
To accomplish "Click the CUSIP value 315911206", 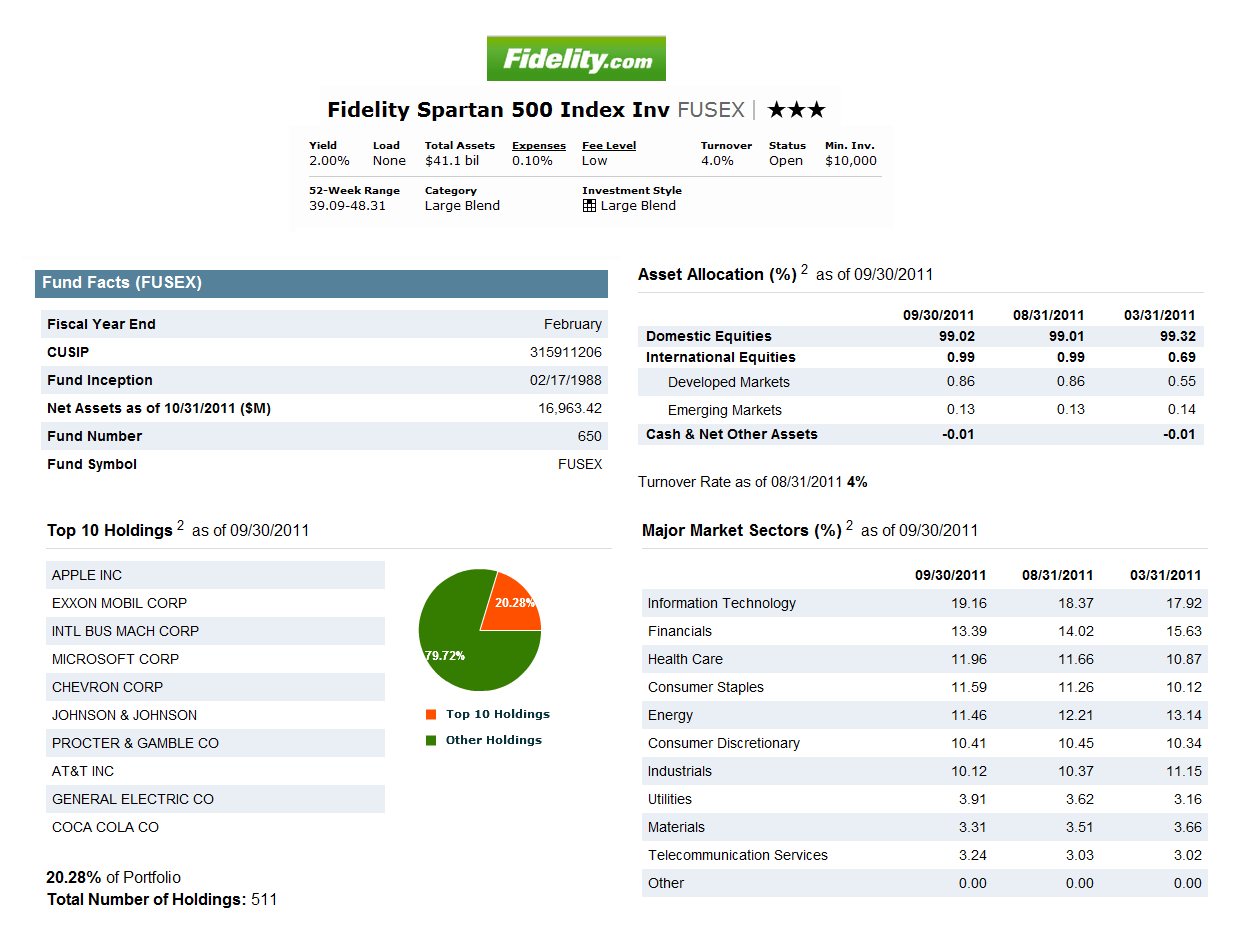I will click(566, 352).
